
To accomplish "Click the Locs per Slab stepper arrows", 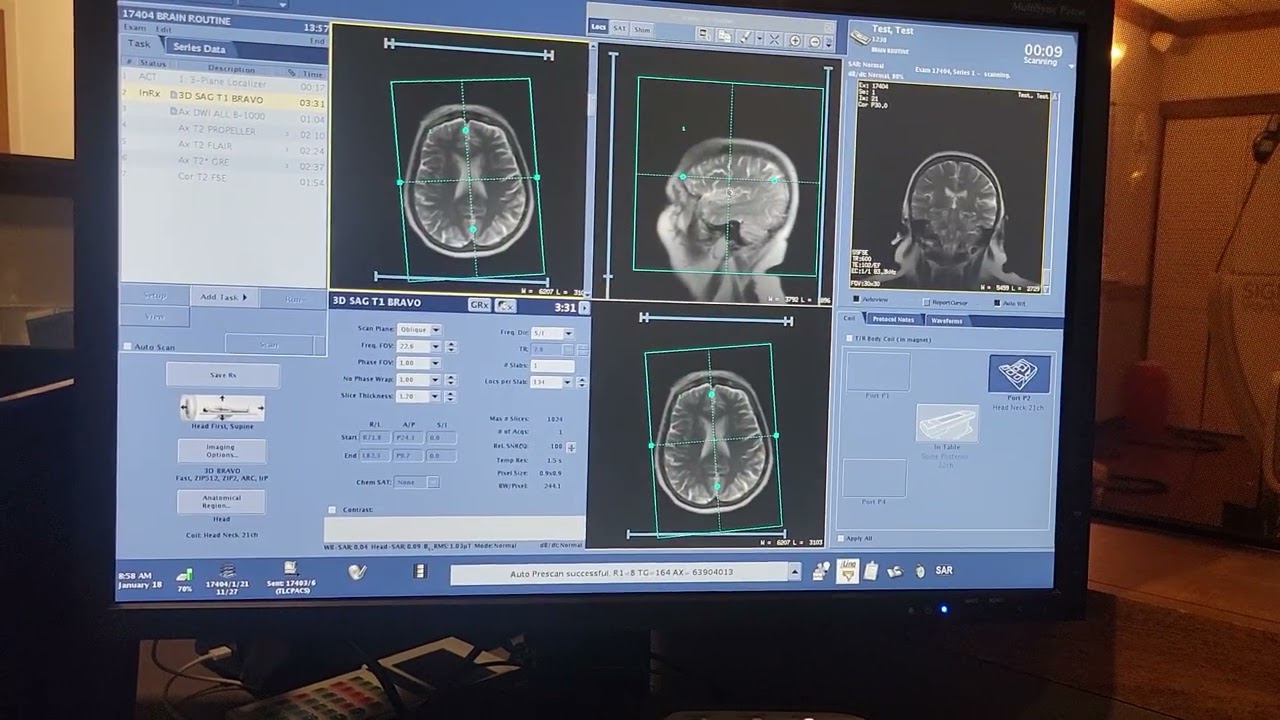I will tap(582, 382).
